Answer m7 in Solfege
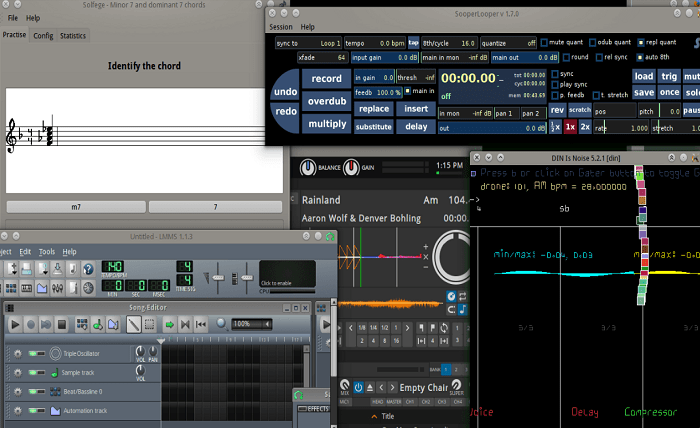The image size is (700, 428). pyautogui.click(x=76, y=207)
